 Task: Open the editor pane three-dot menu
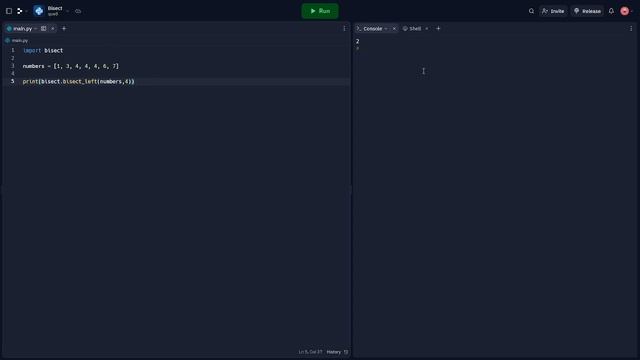[344, 29]
